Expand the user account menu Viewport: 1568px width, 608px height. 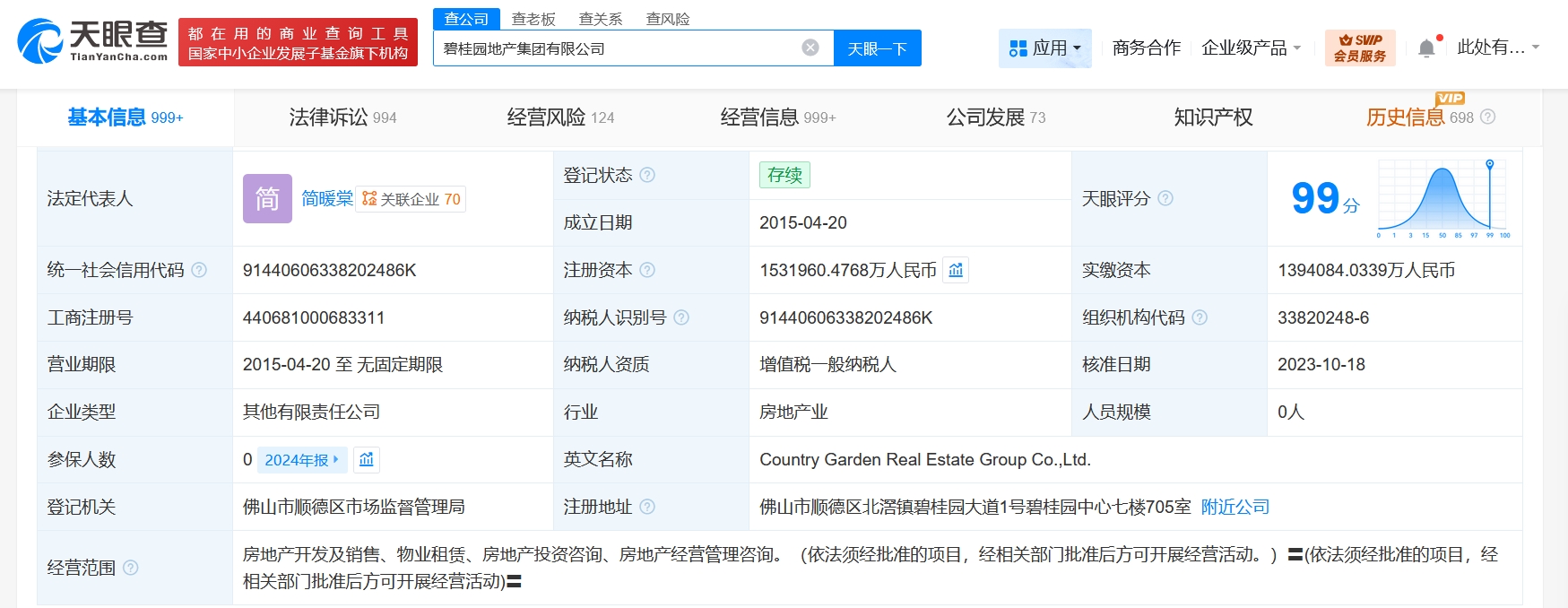point(1497,48)
